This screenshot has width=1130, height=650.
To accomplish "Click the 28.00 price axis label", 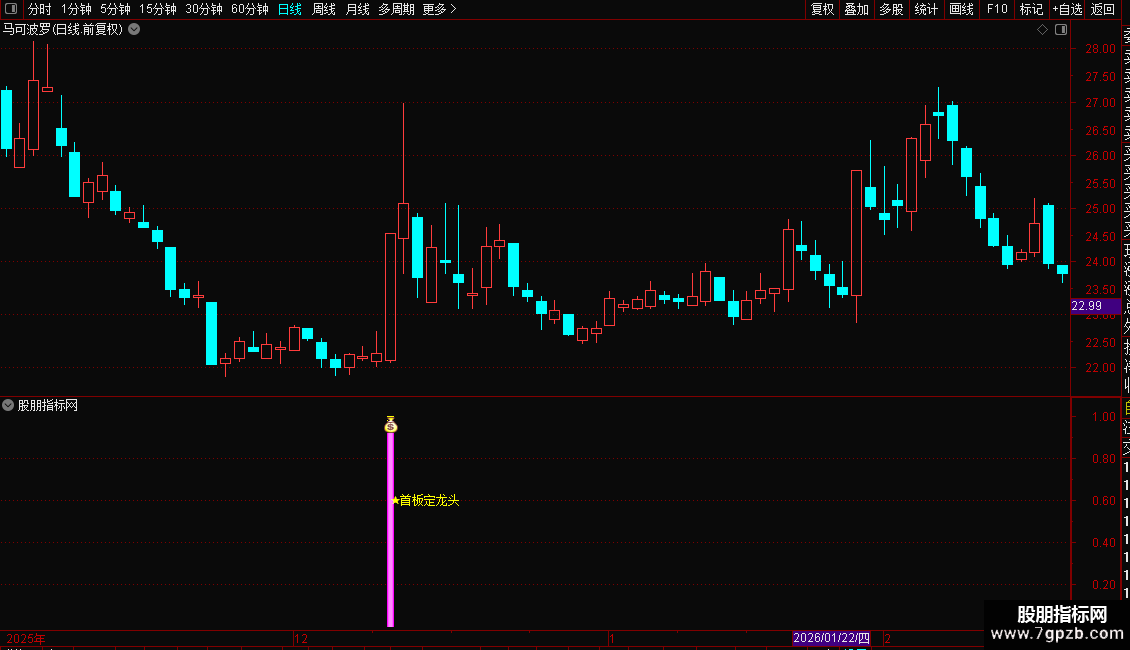I will click(x=1100, y=49).
